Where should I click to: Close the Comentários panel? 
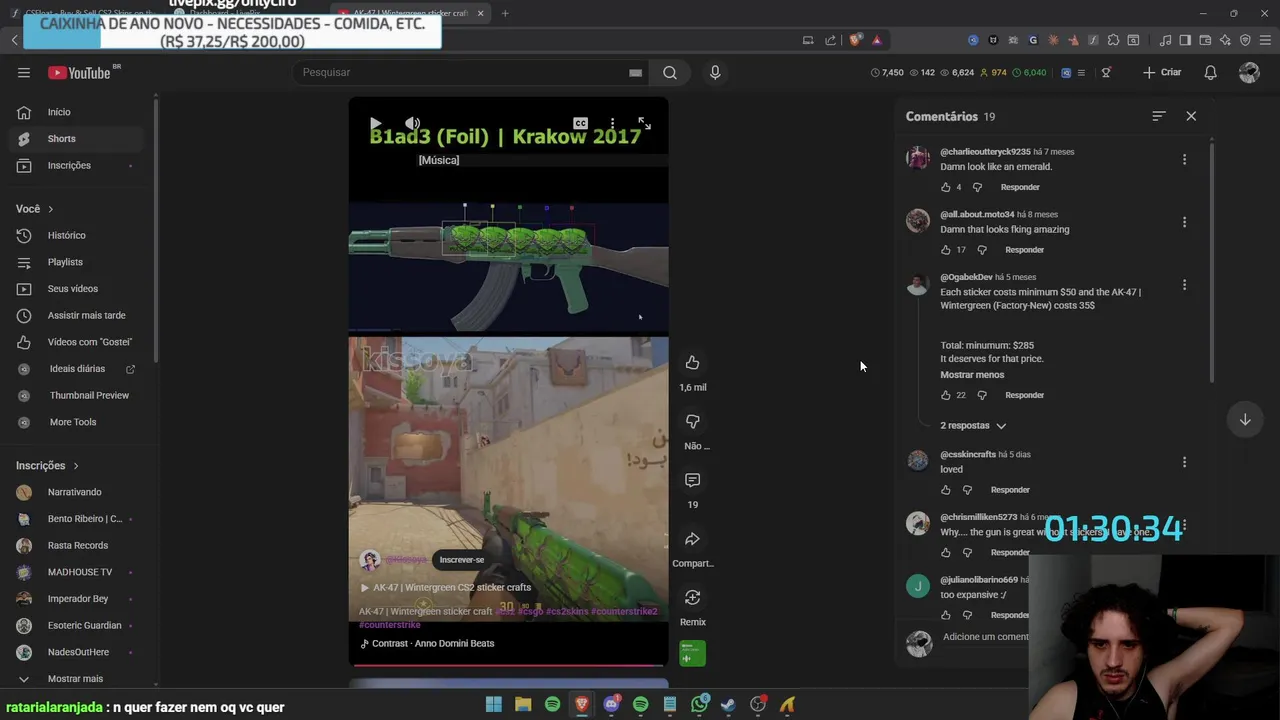1191,116
